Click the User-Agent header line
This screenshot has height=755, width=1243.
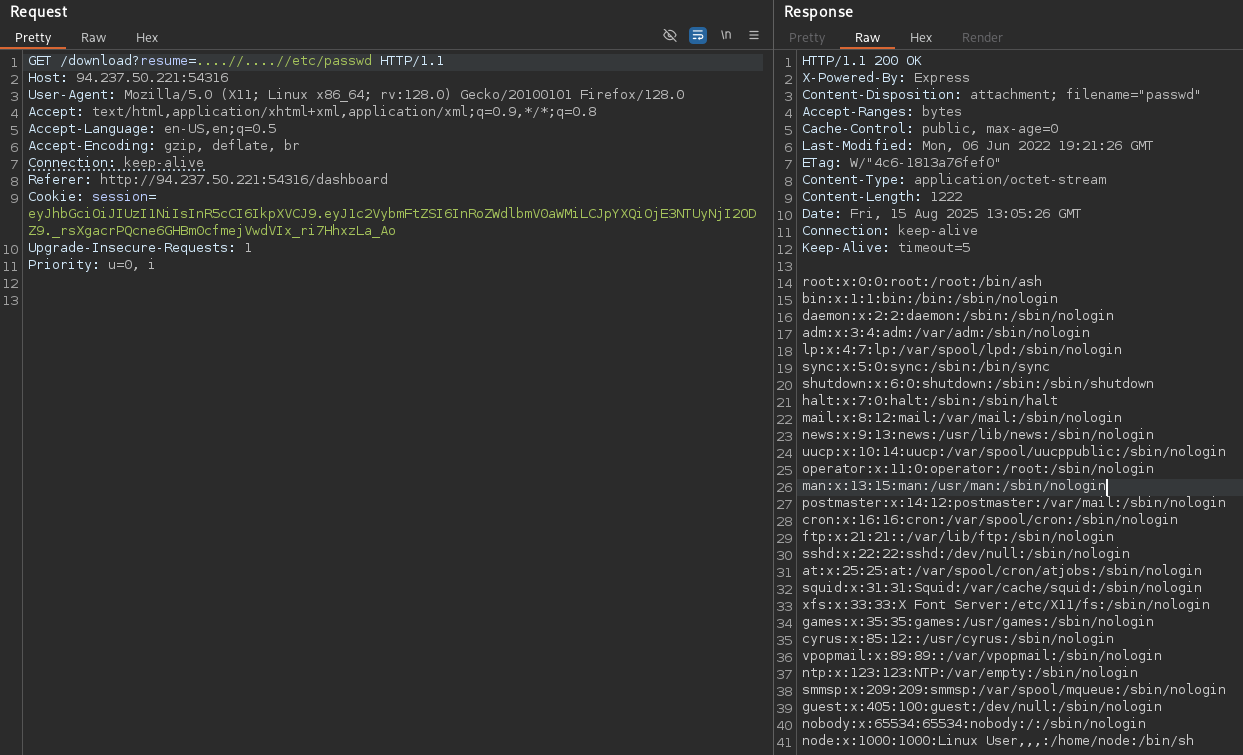(x=356, y=95)
